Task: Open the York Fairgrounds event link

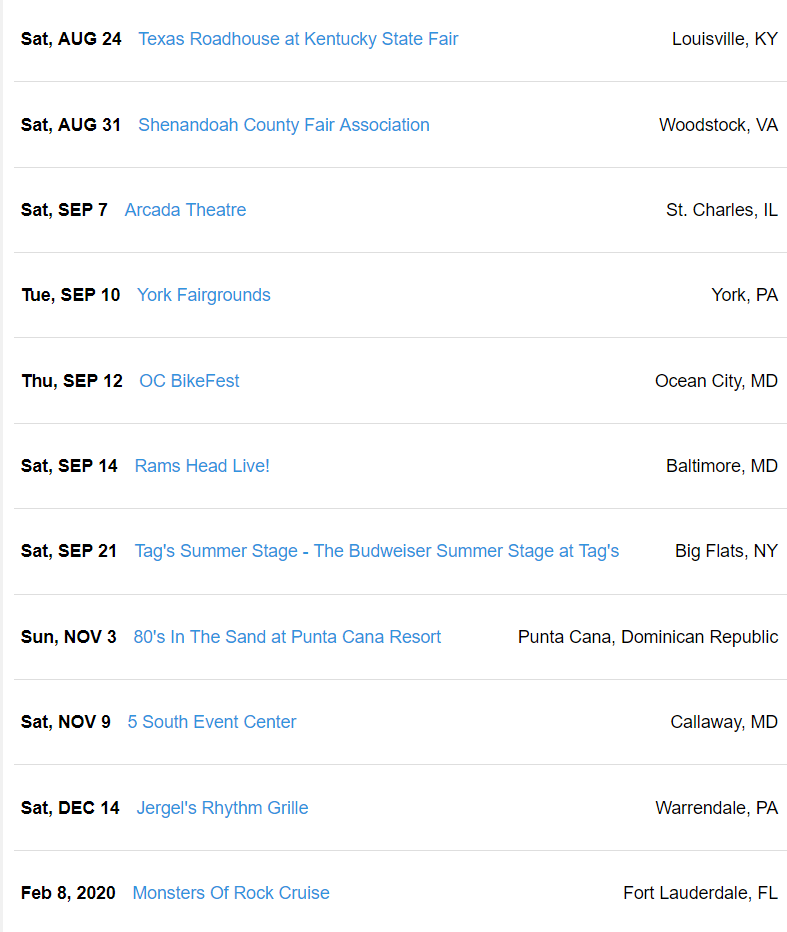Action: point(203,295)
